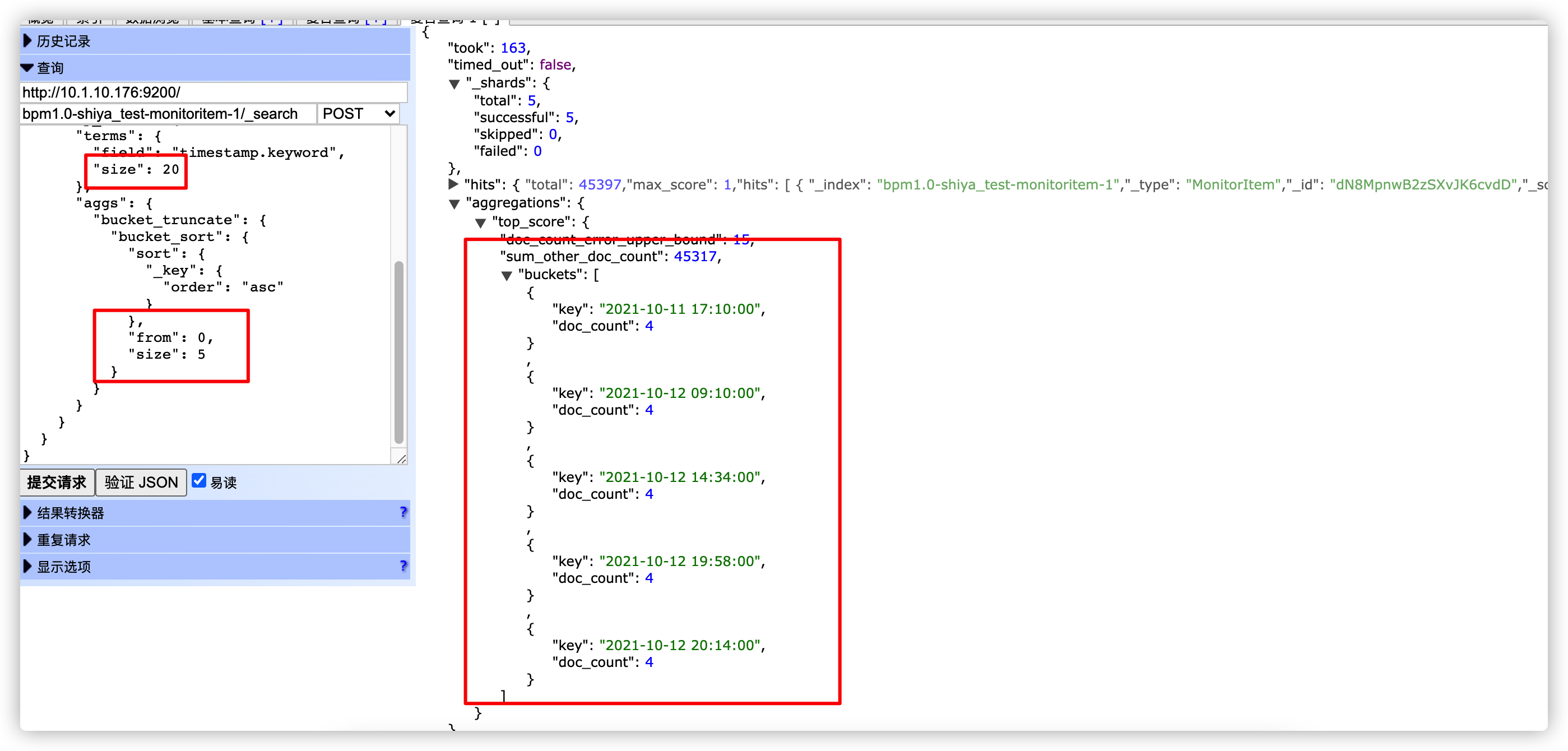Open the POST method dropdown
Image resolution: width=1568 pixels, height=751 pixels.
pos(358,114)
